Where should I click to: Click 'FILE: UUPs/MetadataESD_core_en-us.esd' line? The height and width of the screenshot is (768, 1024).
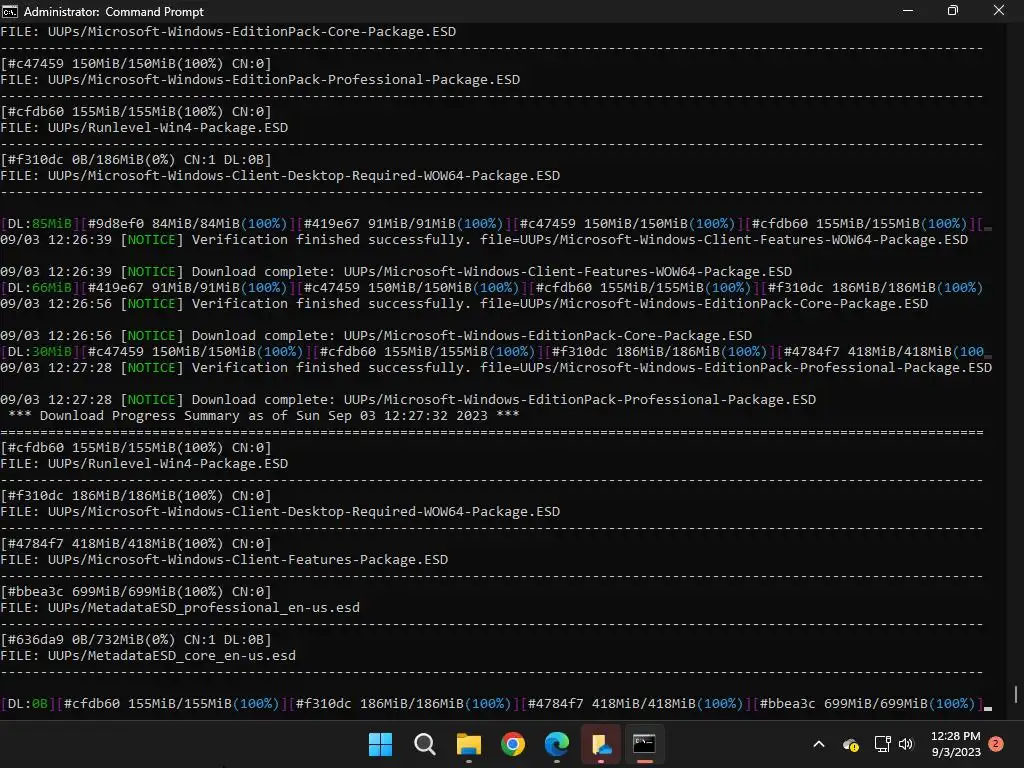[x=148, y=656]
